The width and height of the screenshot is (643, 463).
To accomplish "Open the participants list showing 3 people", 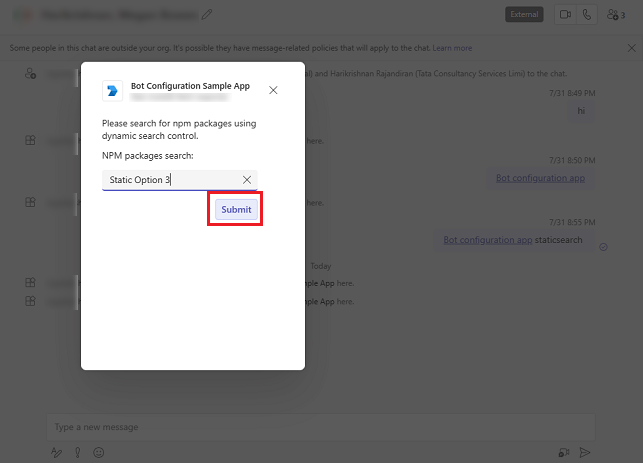I will (616, 15).
